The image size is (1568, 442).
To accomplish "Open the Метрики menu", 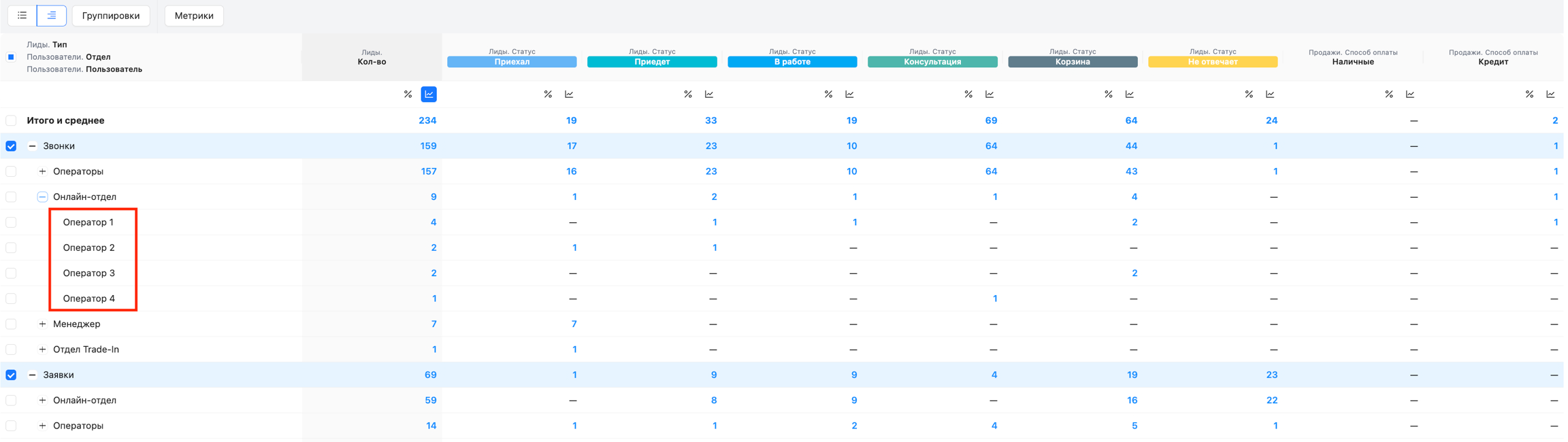I will [194, 16].
